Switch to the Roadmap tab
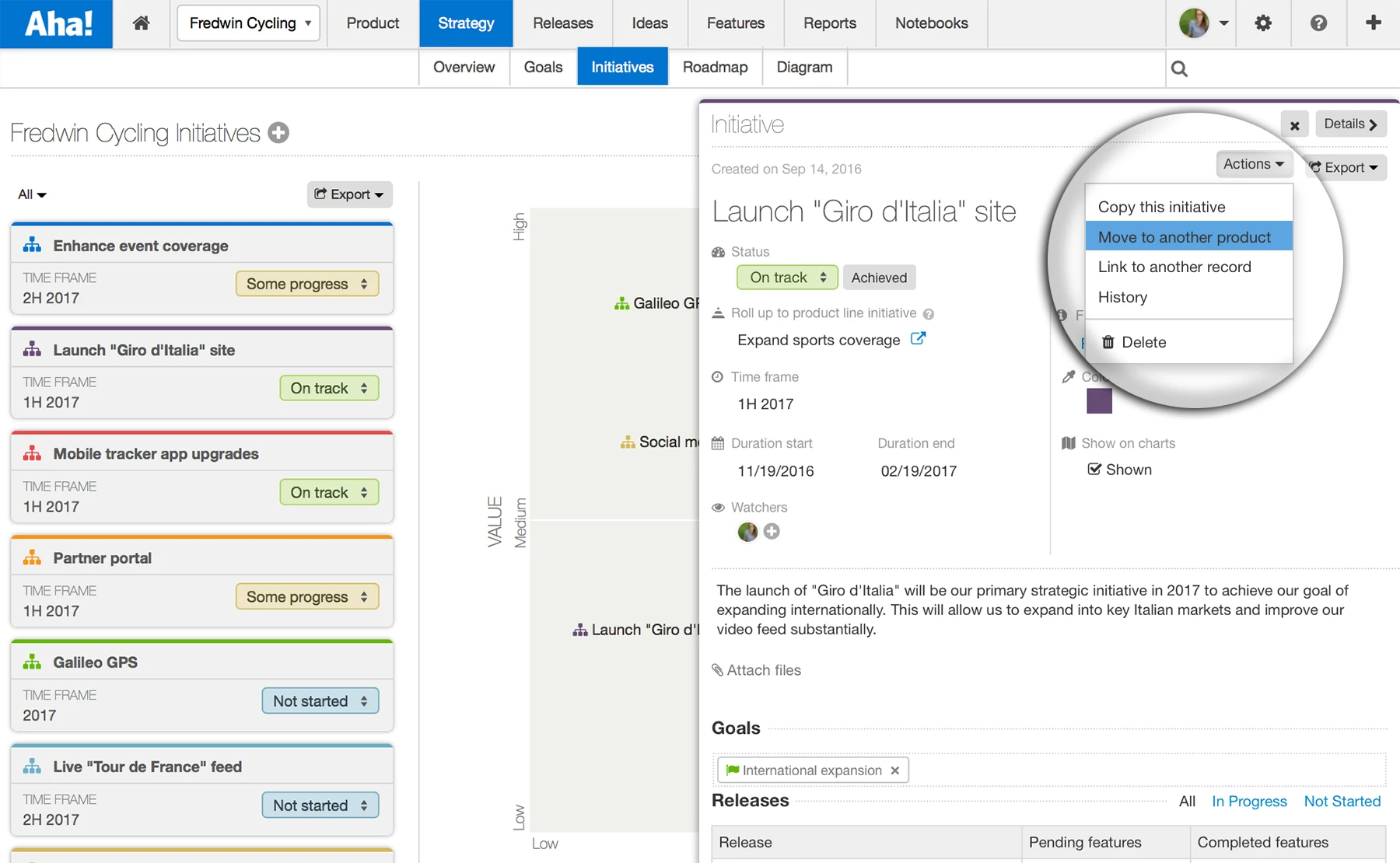Screen dimensions: 1400x863 715,67
